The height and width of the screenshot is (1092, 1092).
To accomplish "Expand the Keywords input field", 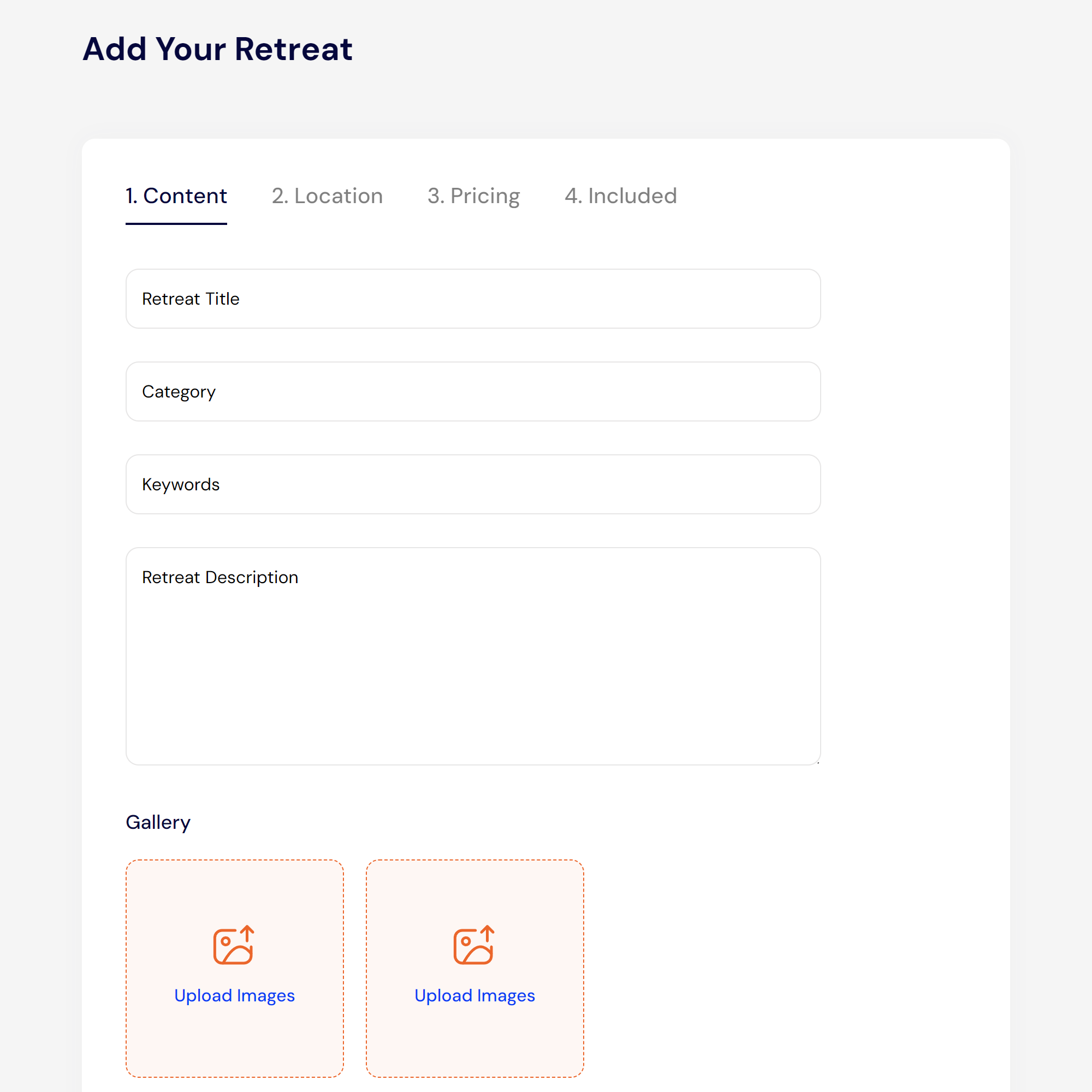I will pos(473,484).
